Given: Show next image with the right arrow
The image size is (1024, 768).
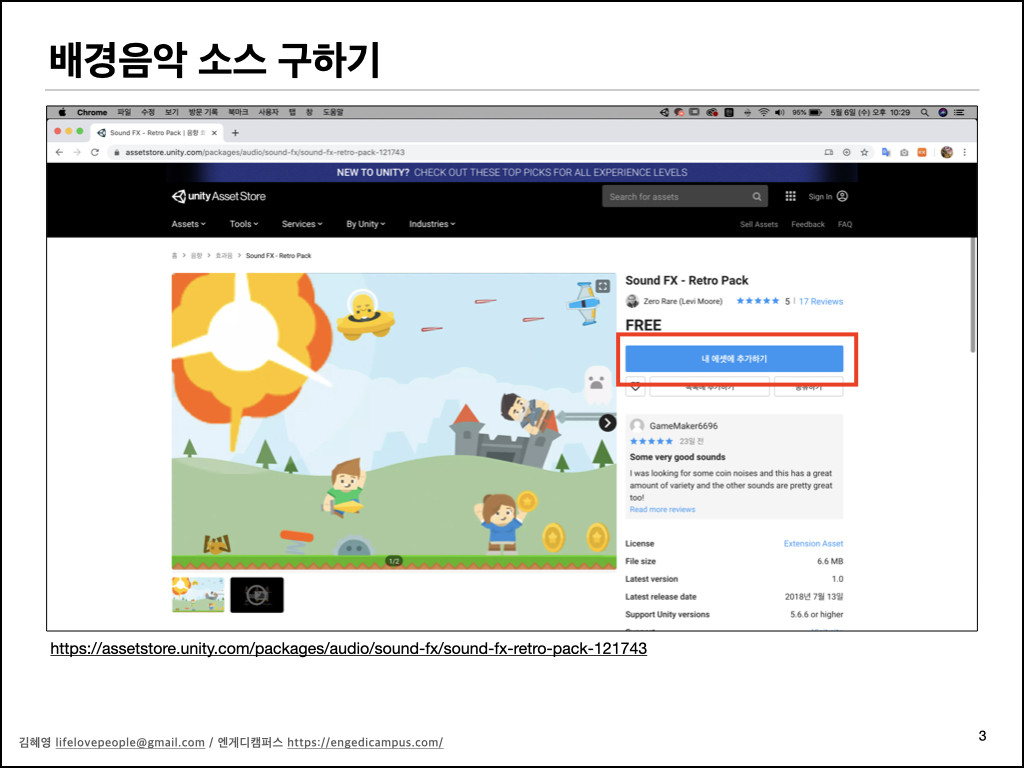Looking at the screenshot, I should click(607, 423).
